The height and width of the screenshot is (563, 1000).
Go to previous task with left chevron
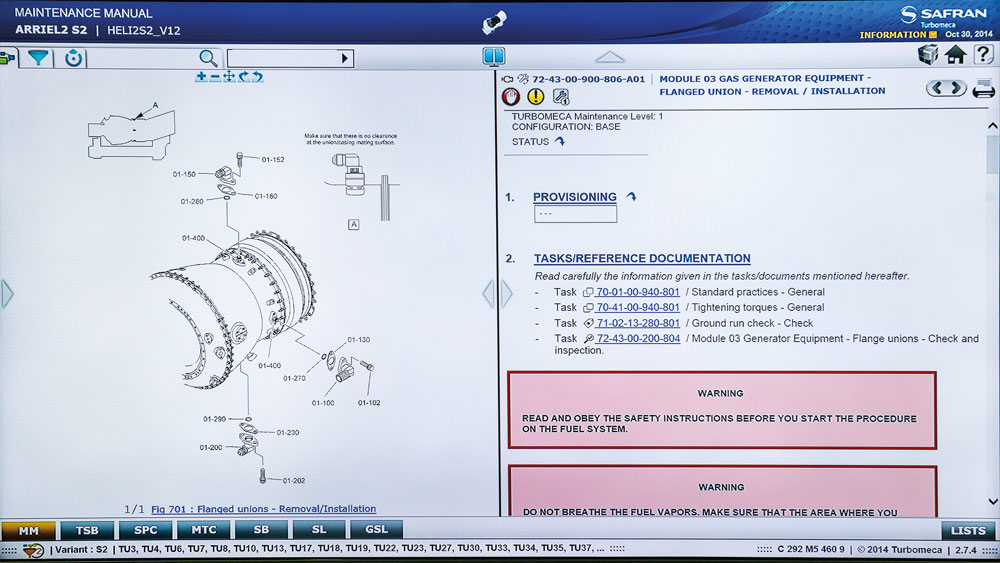[937, 88]
